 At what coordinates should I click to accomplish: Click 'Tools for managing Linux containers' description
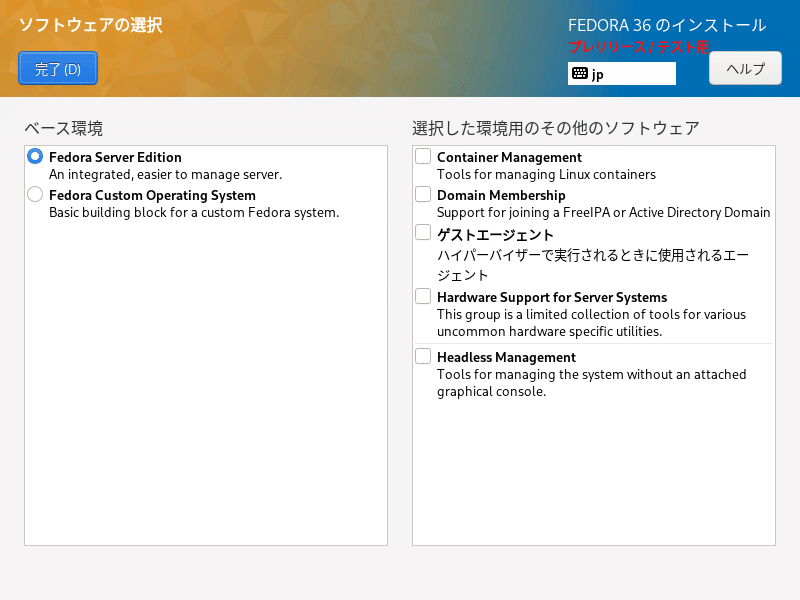click(546, 174)
